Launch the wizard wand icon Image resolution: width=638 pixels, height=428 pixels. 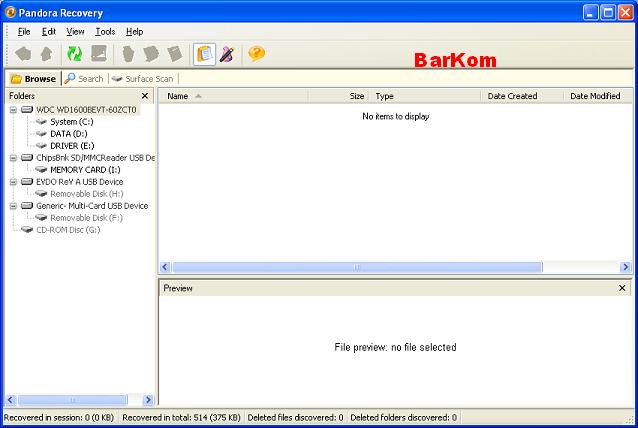pos(227,54)
